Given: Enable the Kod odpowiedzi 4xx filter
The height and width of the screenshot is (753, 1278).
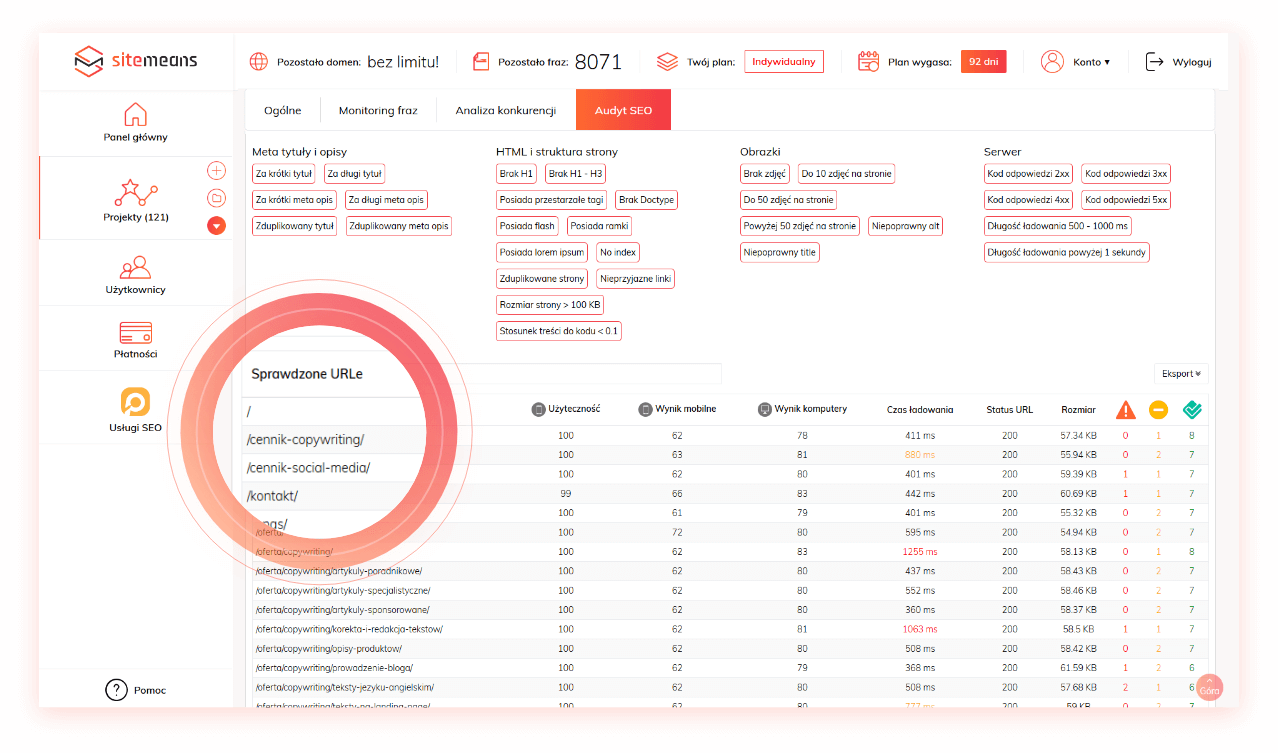Looking at the screenshot, I should [x=1029, y=200].
